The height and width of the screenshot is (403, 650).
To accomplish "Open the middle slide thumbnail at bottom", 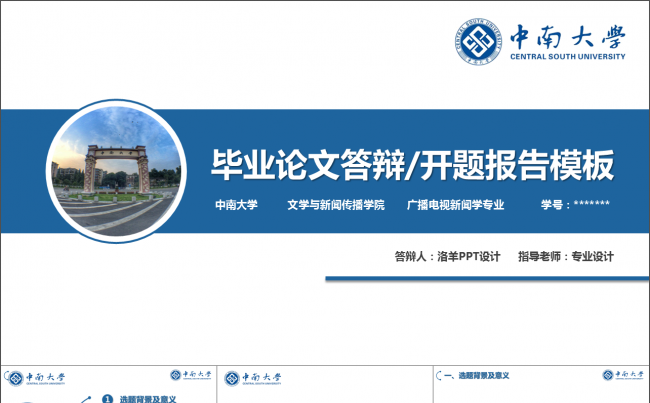I will (325, 384).
